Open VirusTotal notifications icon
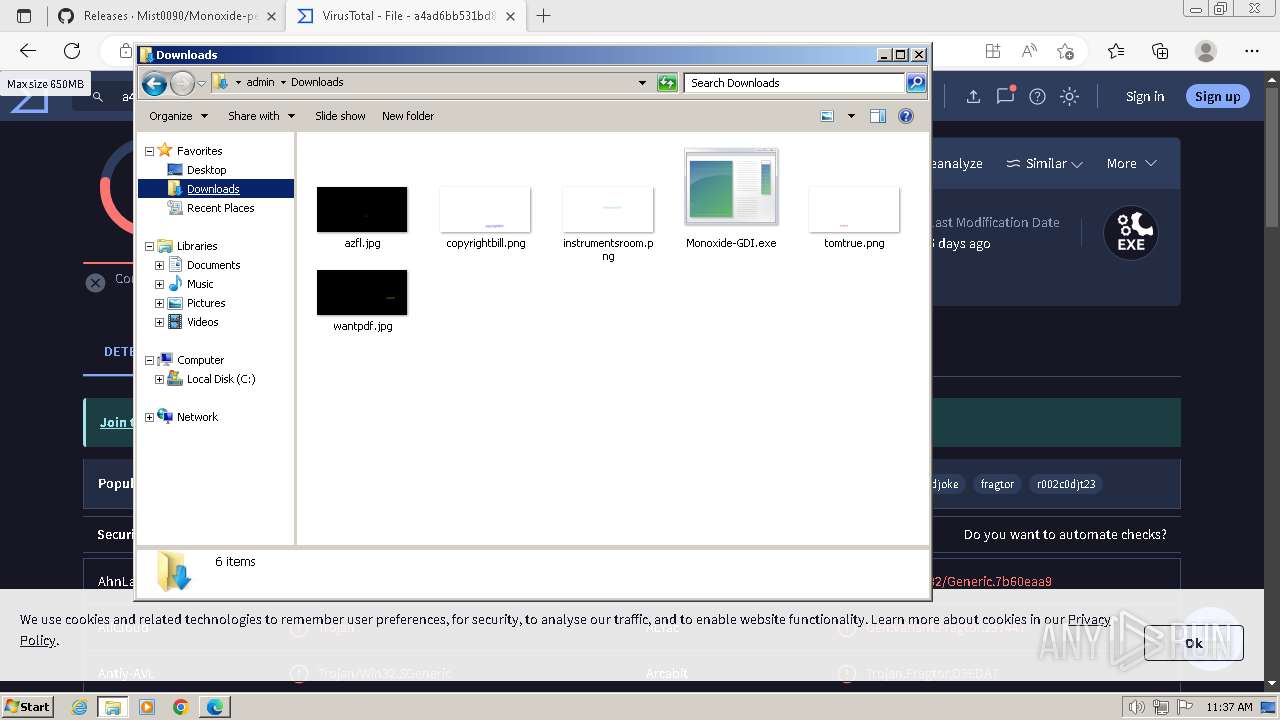The height and width of the screenshot is (720, 1280). click(x=1005, y=96)
